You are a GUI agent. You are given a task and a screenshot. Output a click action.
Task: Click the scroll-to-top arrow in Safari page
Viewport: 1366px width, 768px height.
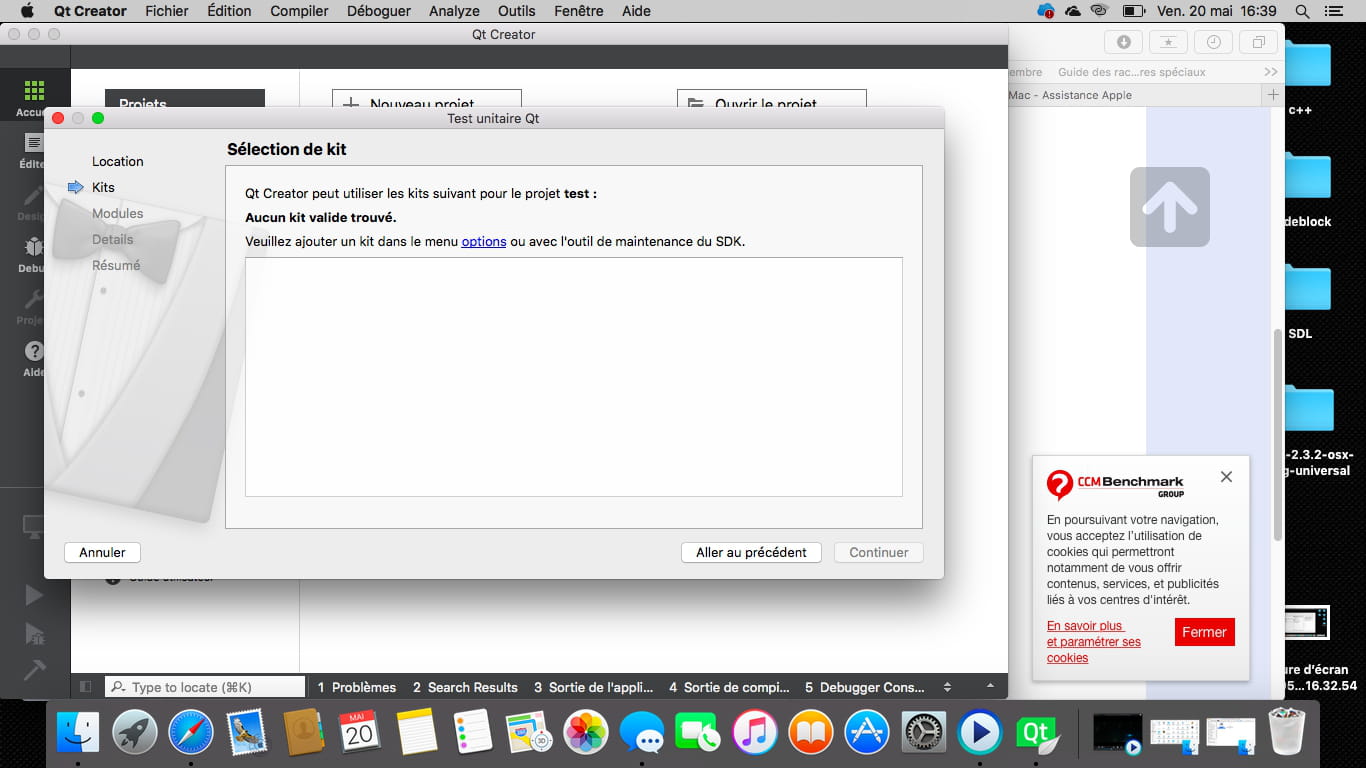(x=1170, y=207)
